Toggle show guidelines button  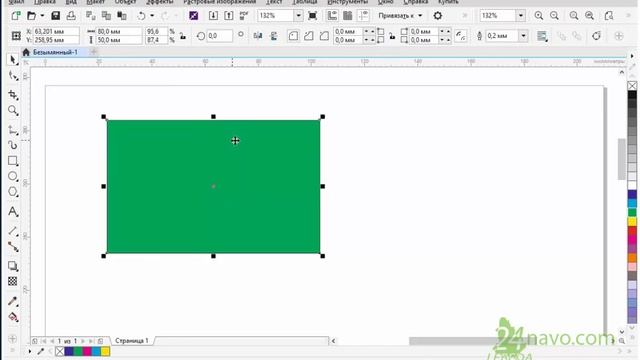coord(363,16)
